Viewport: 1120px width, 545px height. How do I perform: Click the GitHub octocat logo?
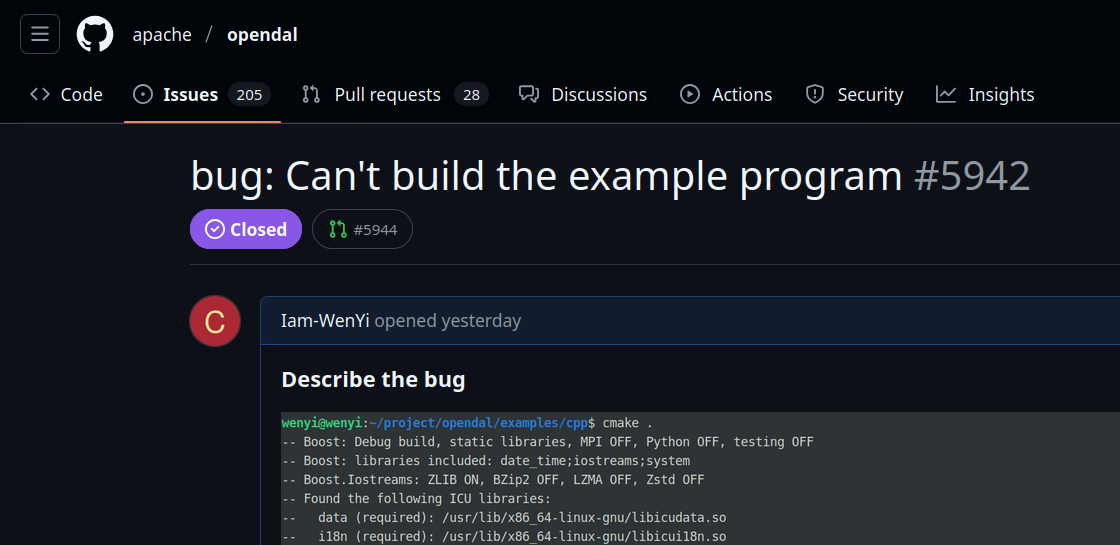[95, 34]
